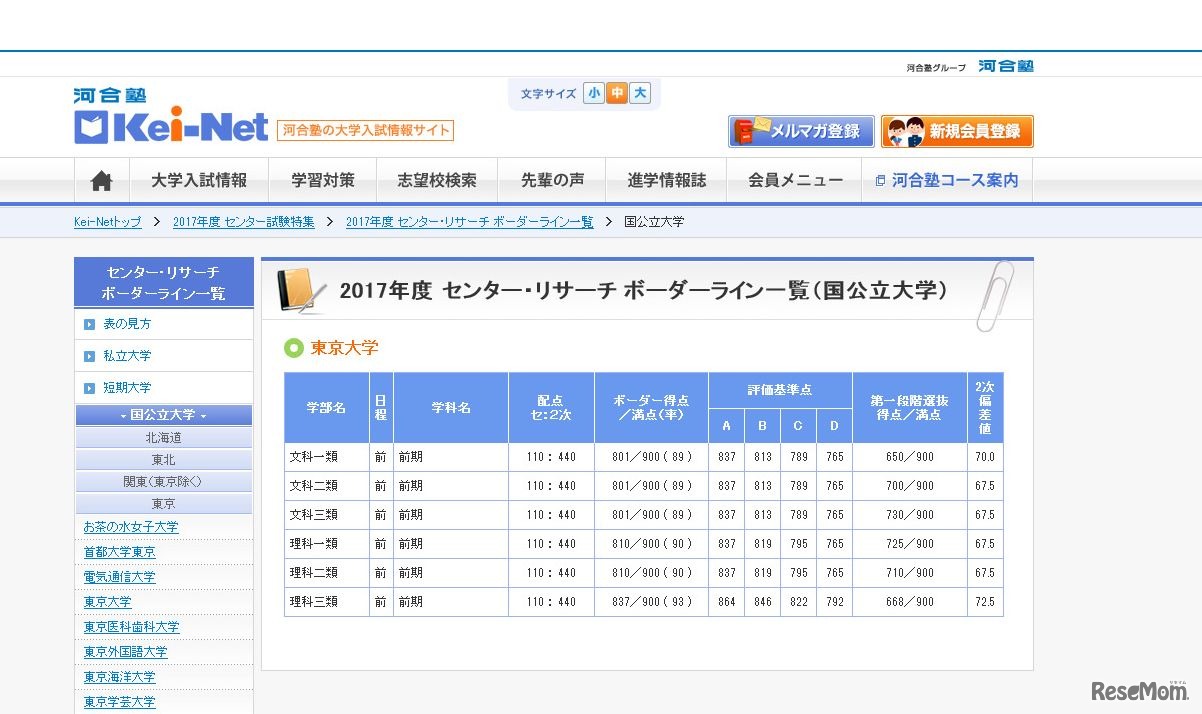The image size is (1202, 714).
Task: Select the green circle icon beside 東京大学
Action: pos(293,349)
